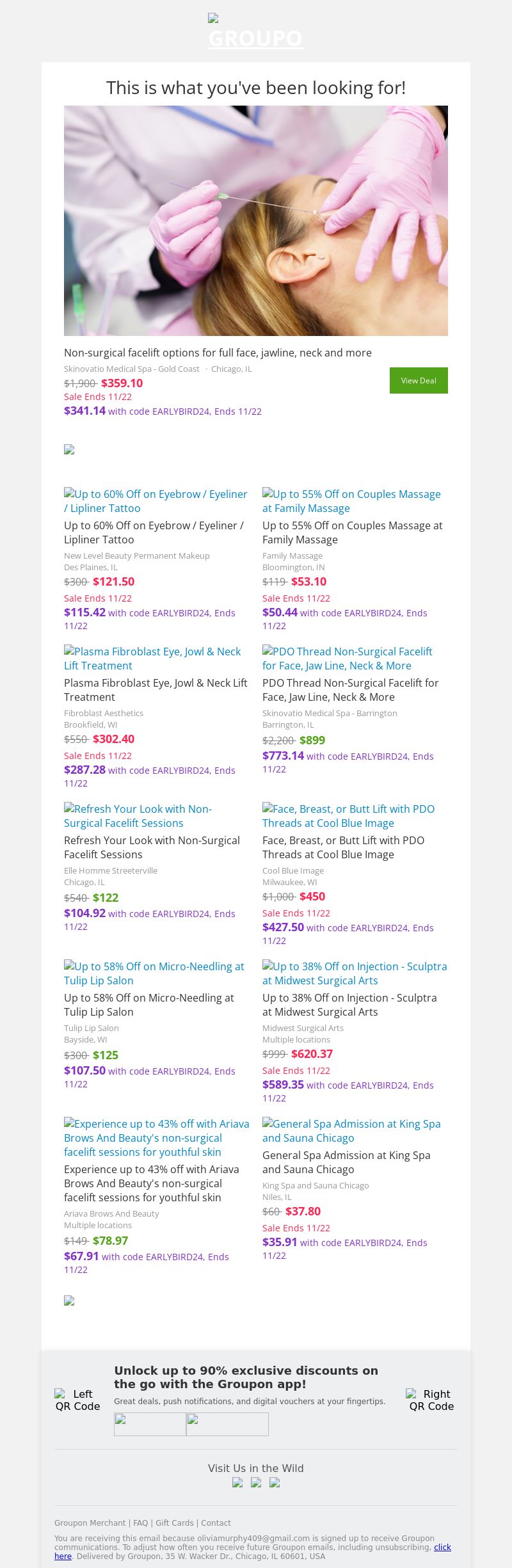Image resolution: width=512 pixels, height=1568 pixels.
Task: Open the facelift hero photo
Action: [x=256, y=221]
